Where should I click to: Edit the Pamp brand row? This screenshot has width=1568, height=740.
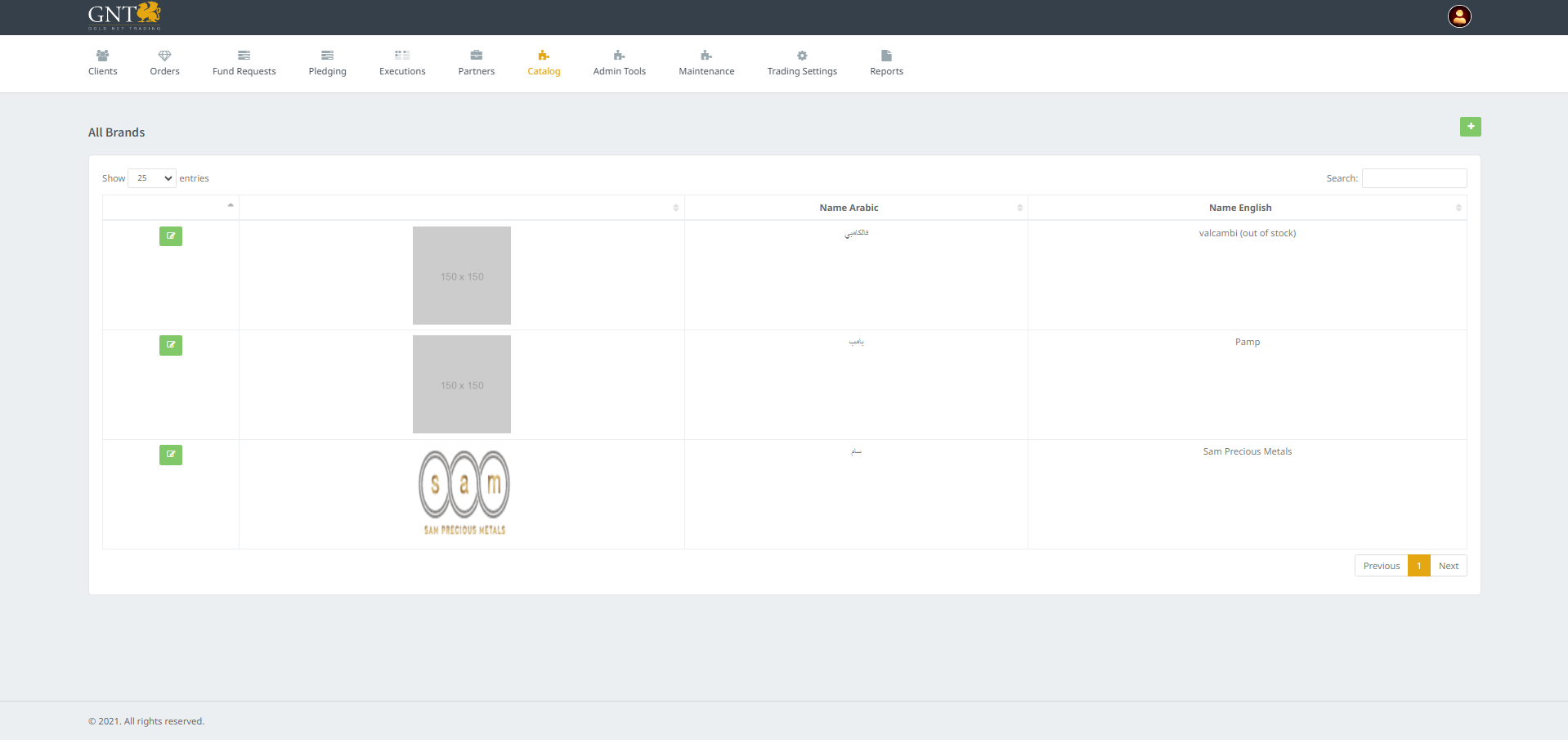click(170, 345)
